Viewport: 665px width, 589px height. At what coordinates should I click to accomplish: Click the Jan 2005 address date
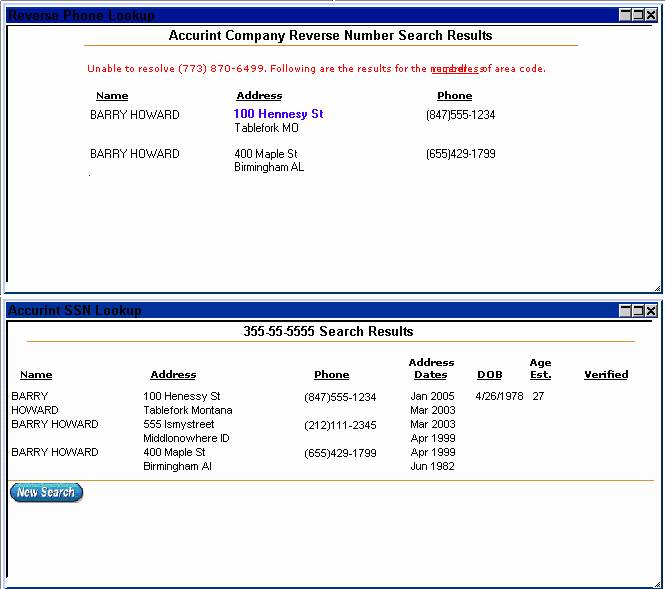pos(432,396)
